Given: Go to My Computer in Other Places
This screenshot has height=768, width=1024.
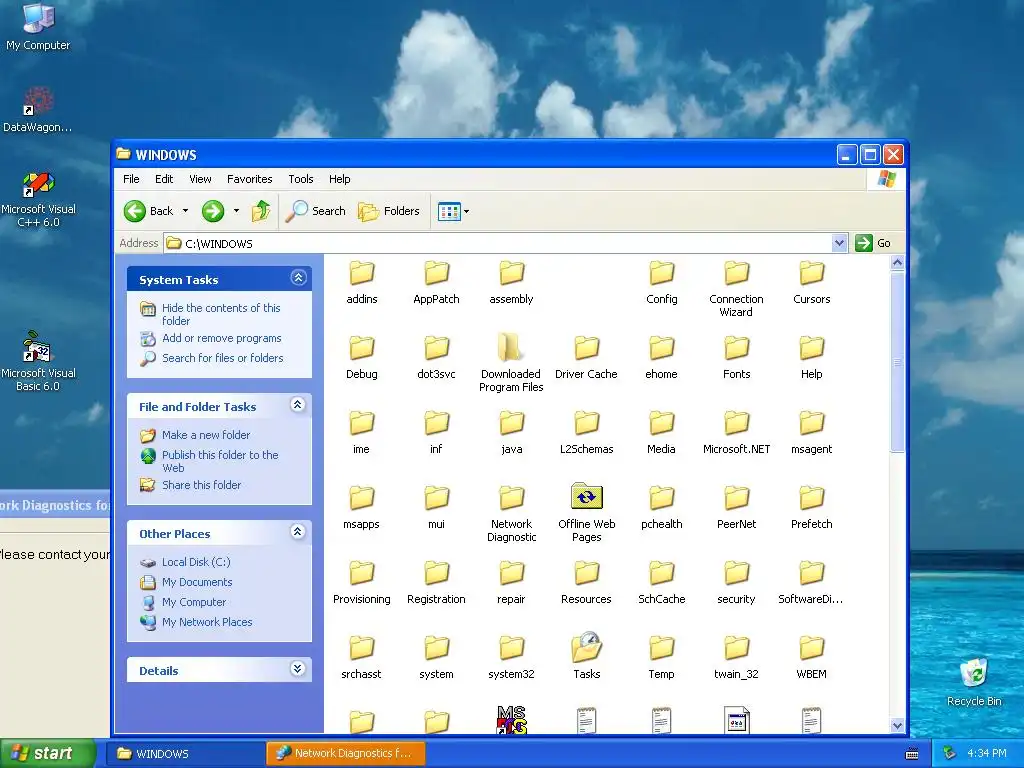Looking at the screenshot, I should coord(194,602).
